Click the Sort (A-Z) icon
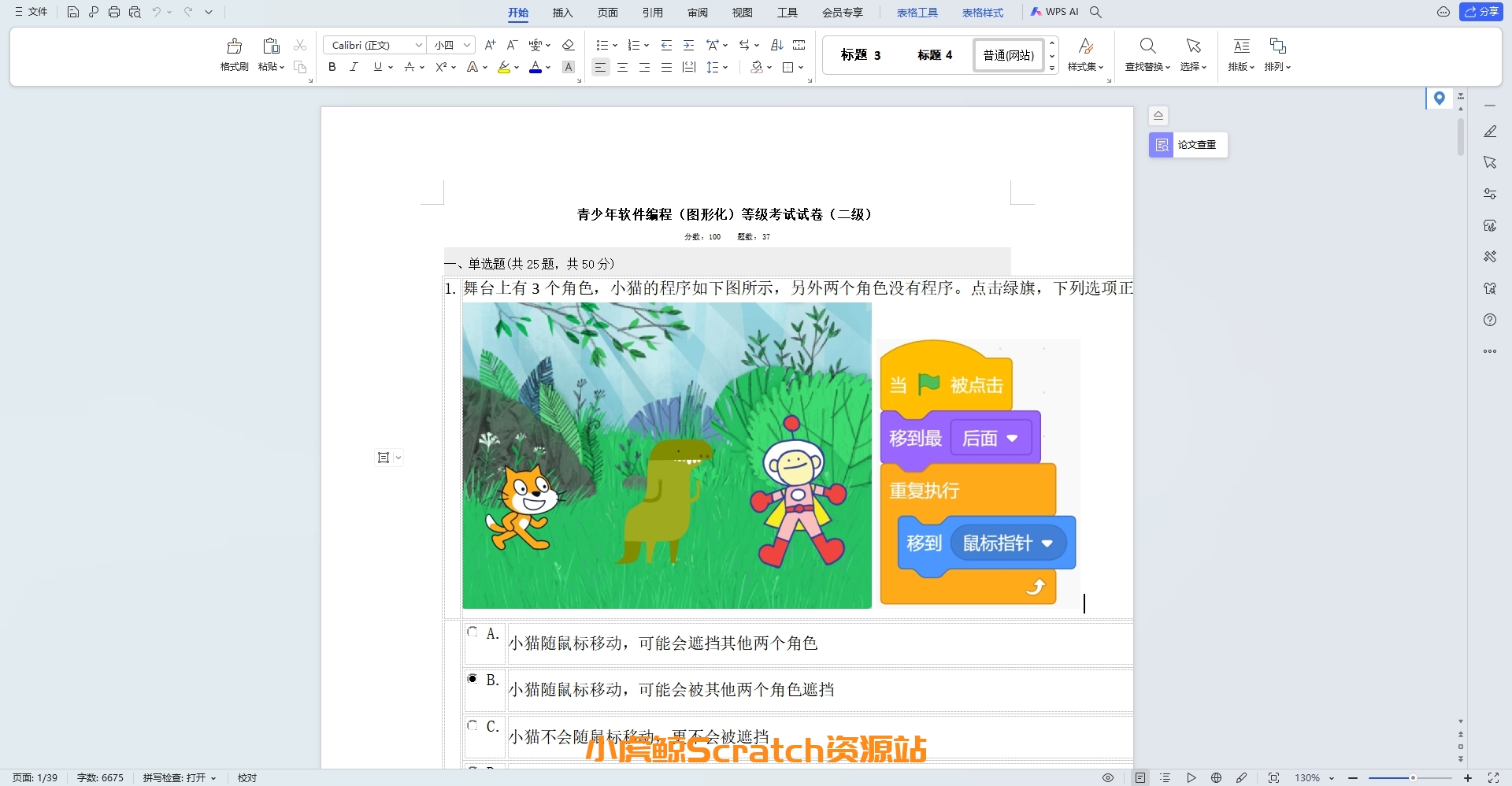This screenshot has height=786, width=1512. point(776,45)
